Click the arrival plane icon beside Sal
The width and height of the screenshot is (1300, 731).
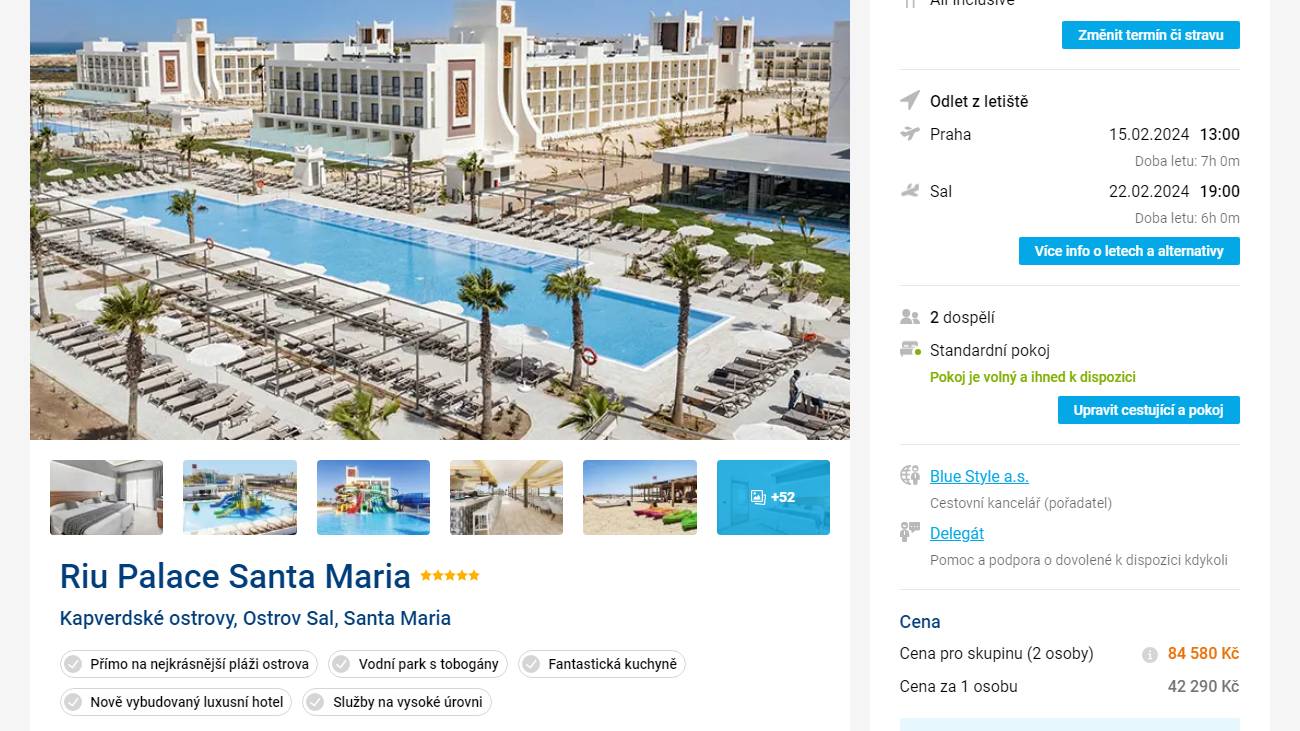click(x=910, y=190)
